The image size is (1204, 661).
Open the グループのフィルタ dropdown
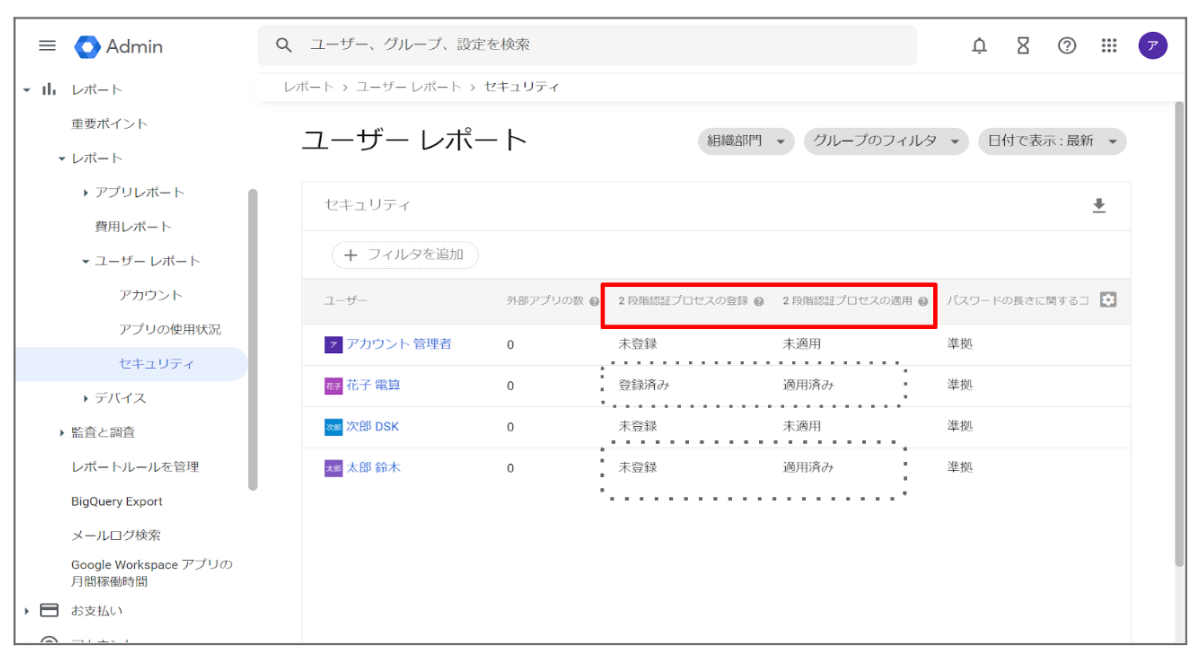tap(886, 141)
